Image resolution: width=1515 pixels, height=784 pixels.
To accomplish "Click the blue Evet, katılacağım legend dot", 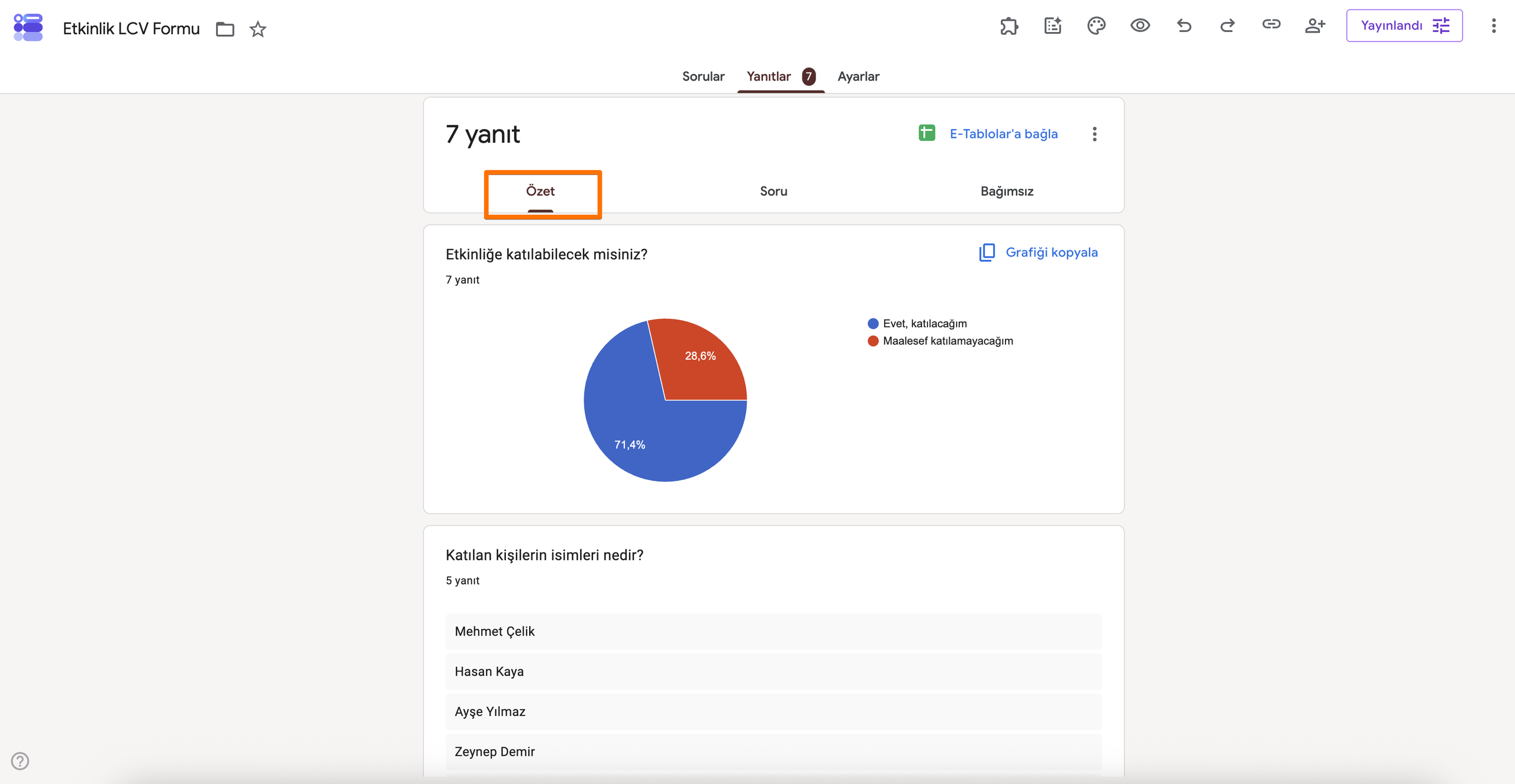I will 873,324.
